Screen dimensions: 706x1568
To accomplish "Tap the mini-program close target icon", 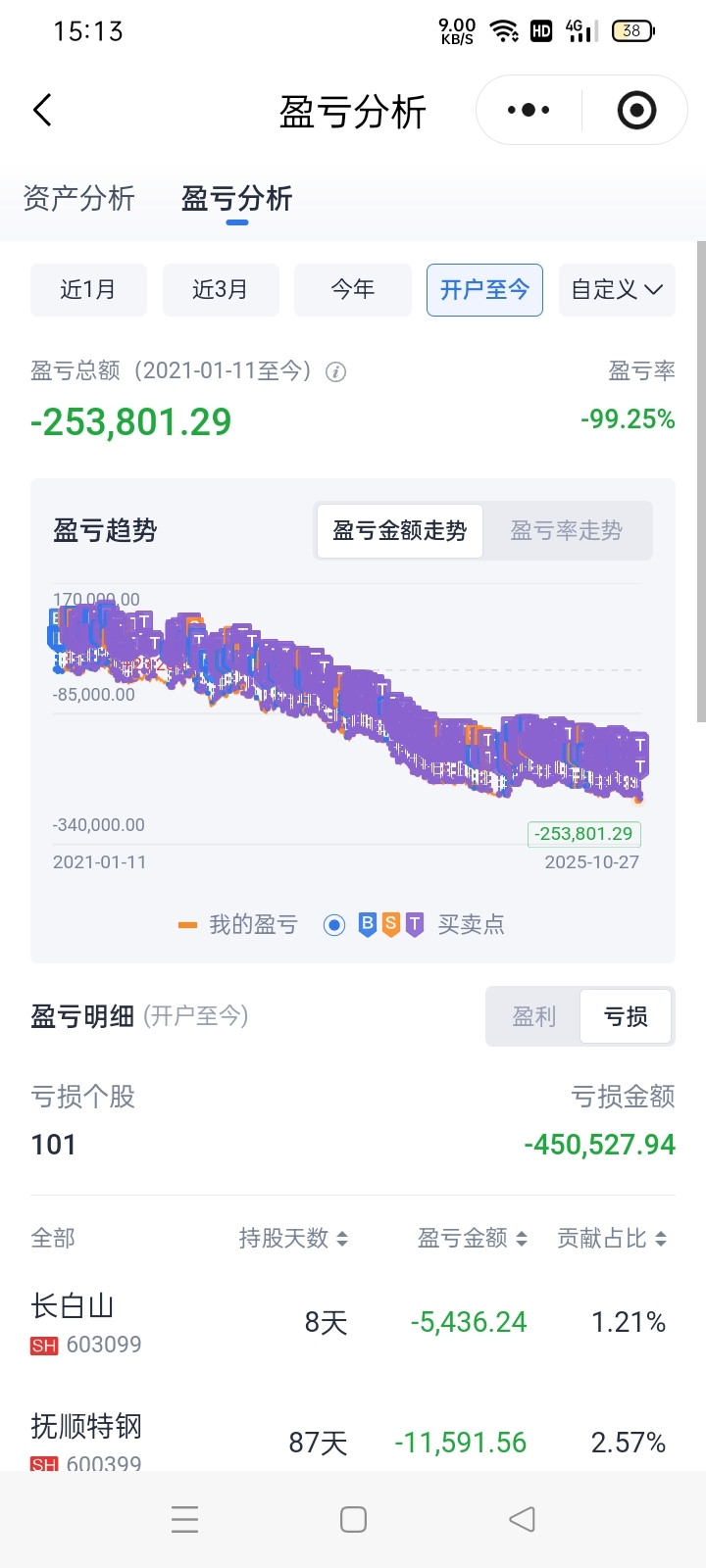I will pos(636,110).
